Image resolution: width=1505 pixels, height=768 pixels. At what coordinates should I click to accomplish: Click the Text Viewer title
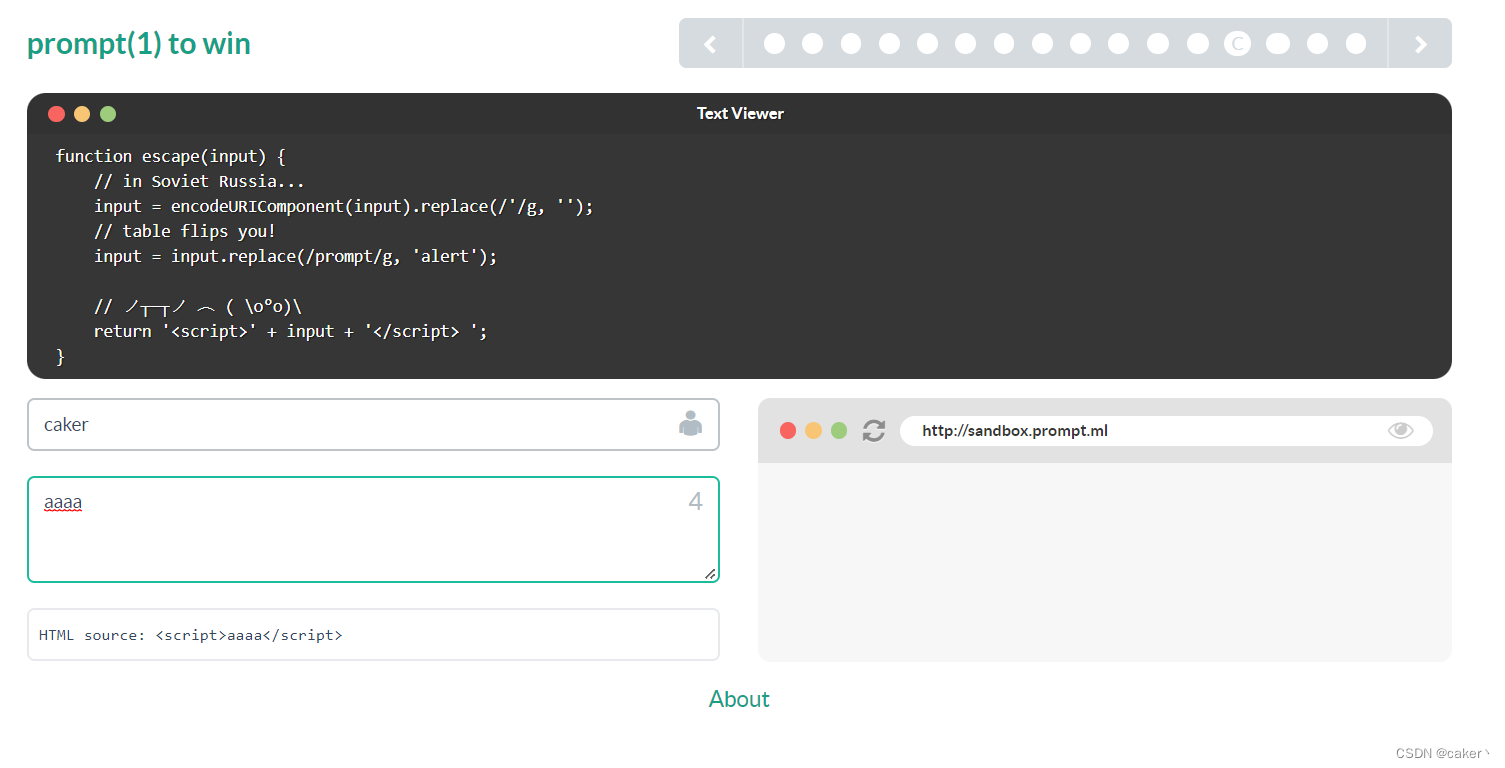click(x=740, y=114)
